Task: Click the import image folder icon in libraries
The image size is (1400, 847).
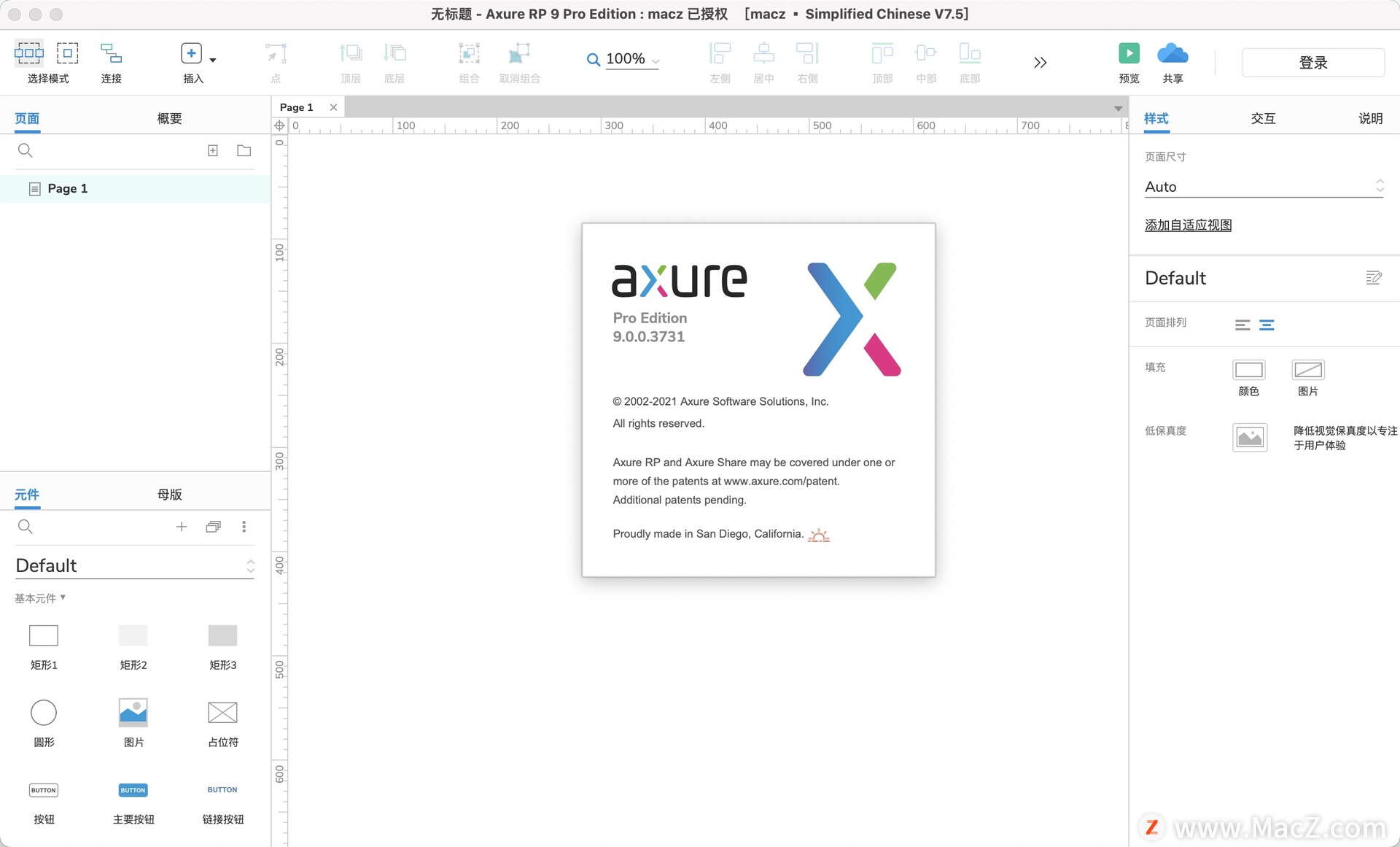Action: pyautogui.click(x=213, y=526)
